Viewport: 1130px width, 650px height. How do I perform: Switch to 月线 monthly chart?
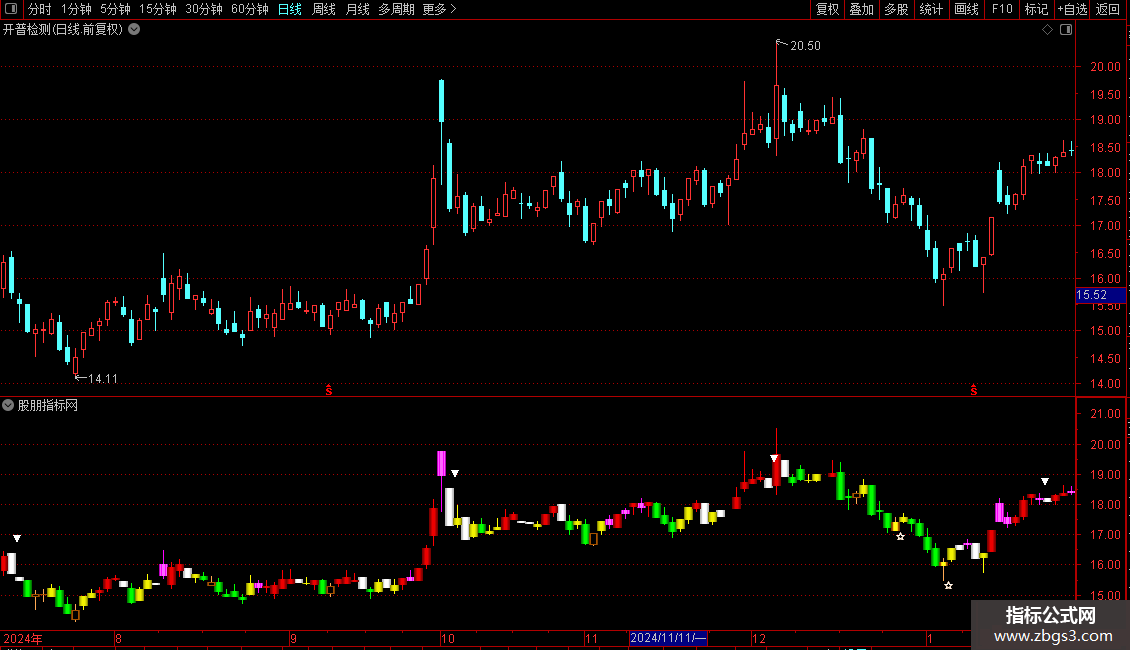[357, 9]
